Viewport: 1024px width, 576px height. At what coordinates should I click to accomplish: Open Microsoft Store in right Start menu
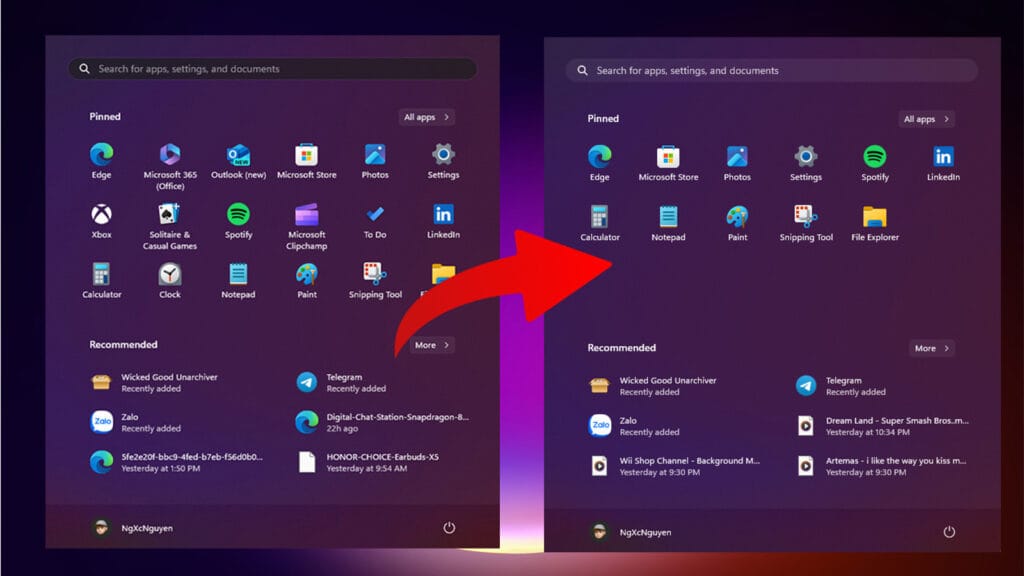coord(668,163)
